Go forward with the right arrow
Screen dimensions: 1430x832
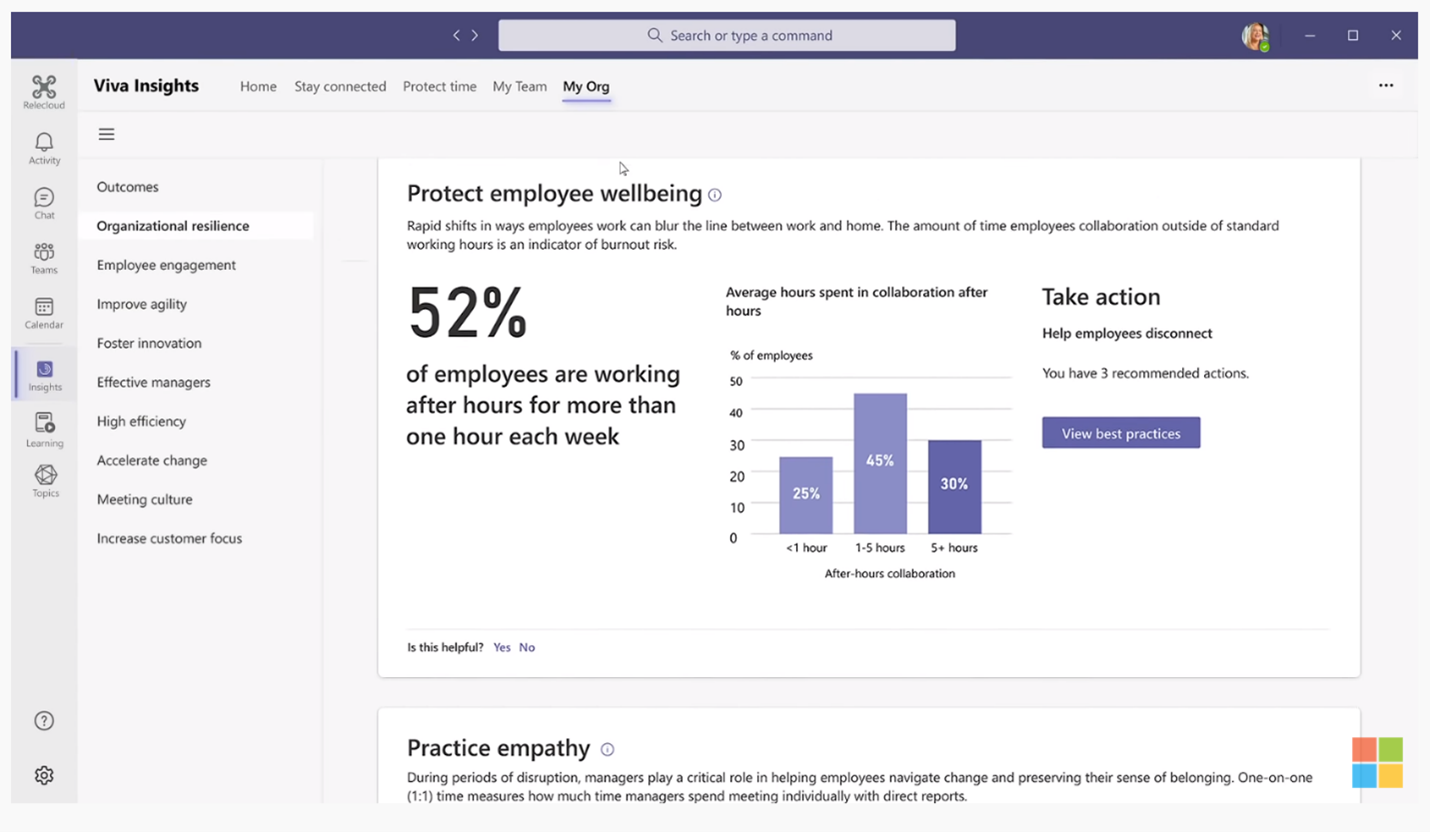click(475, 35)
